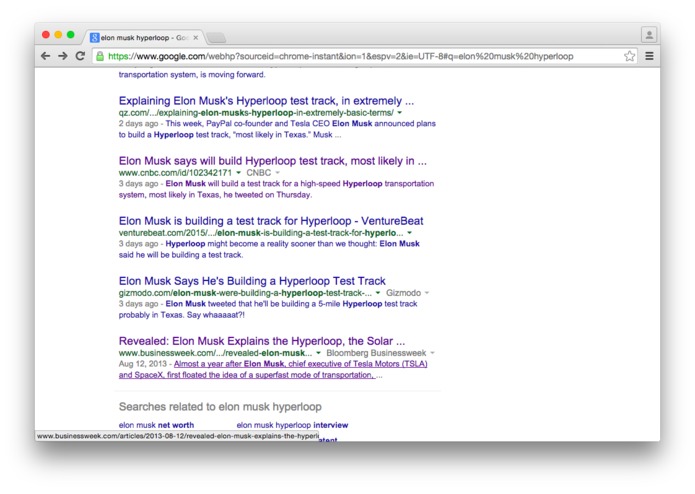
Task: Expand dropdown arrow after gizmodo.com URL
Action: (378, 293)
